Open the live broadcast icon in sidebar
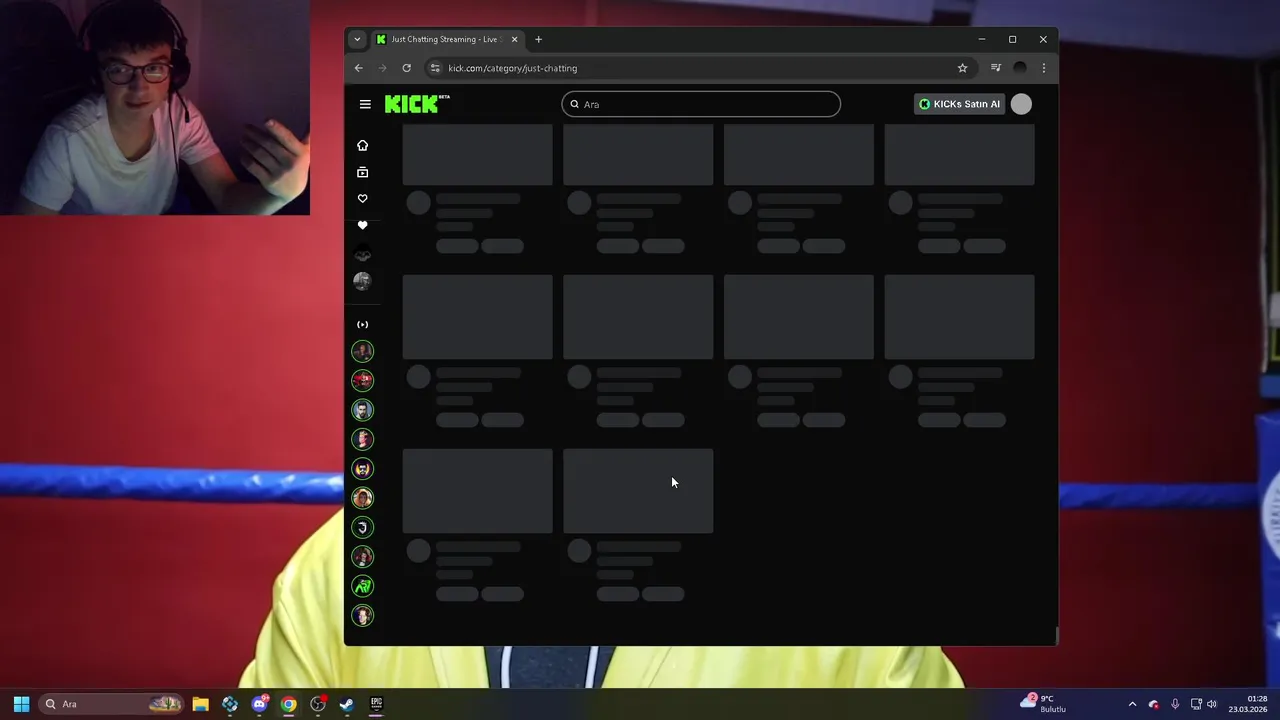This screenshot has width=1280, height=720. (x=362, y=324)
